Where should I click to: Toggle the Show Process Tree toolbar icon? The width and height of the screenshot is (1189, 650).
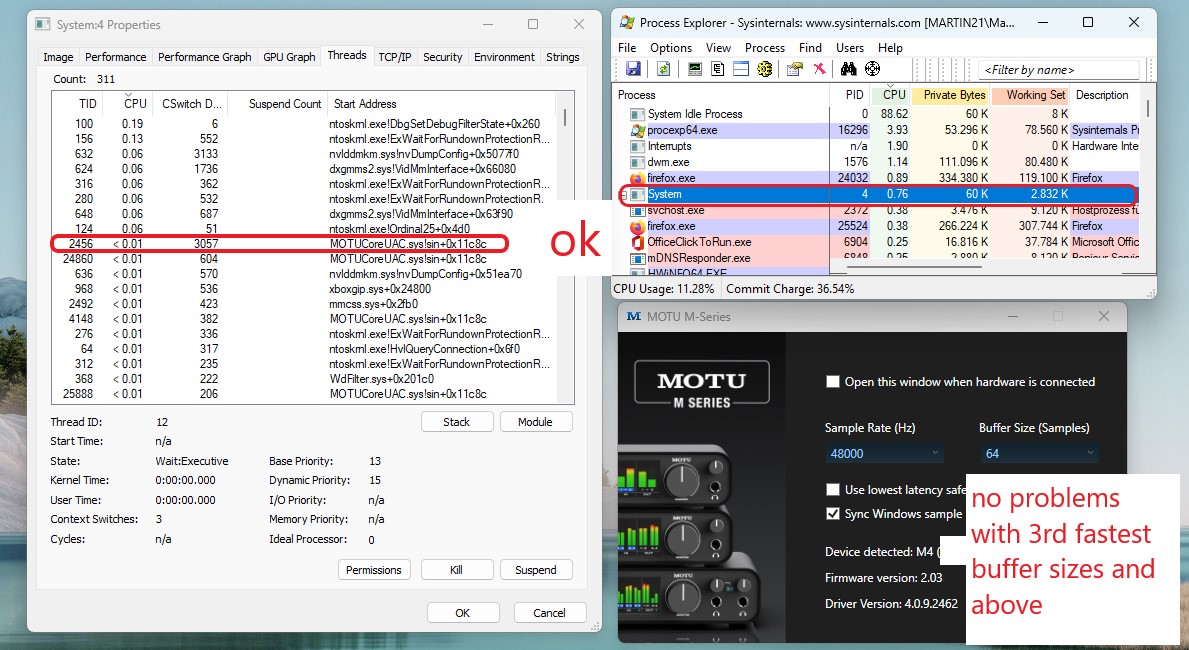click(717, 69)
